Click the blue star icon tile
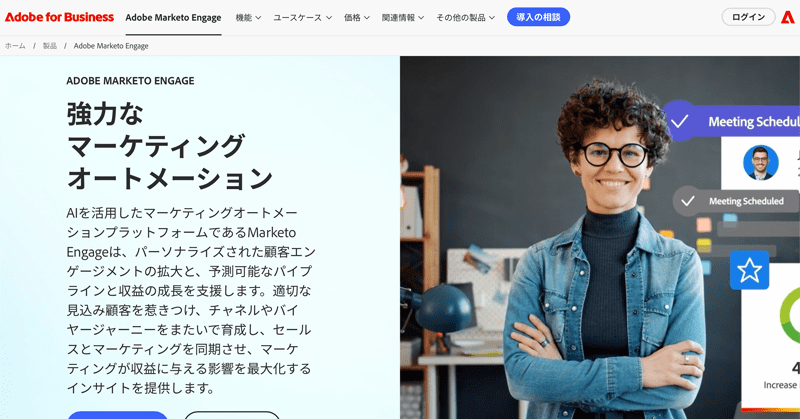 tap(749, 270)
